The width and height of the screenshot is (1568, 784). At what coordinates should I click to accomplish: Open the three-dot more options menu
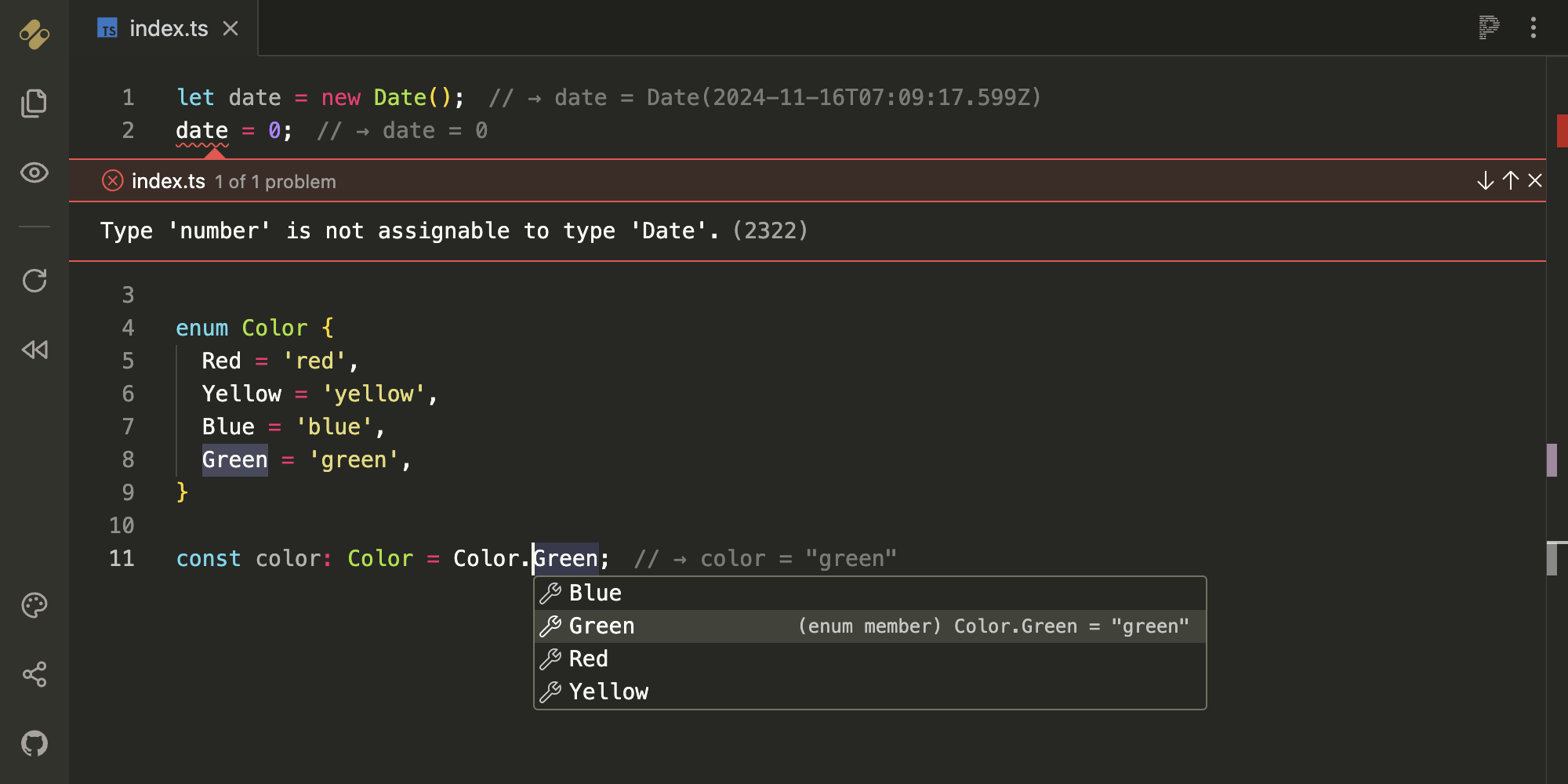pos(1534,27)
